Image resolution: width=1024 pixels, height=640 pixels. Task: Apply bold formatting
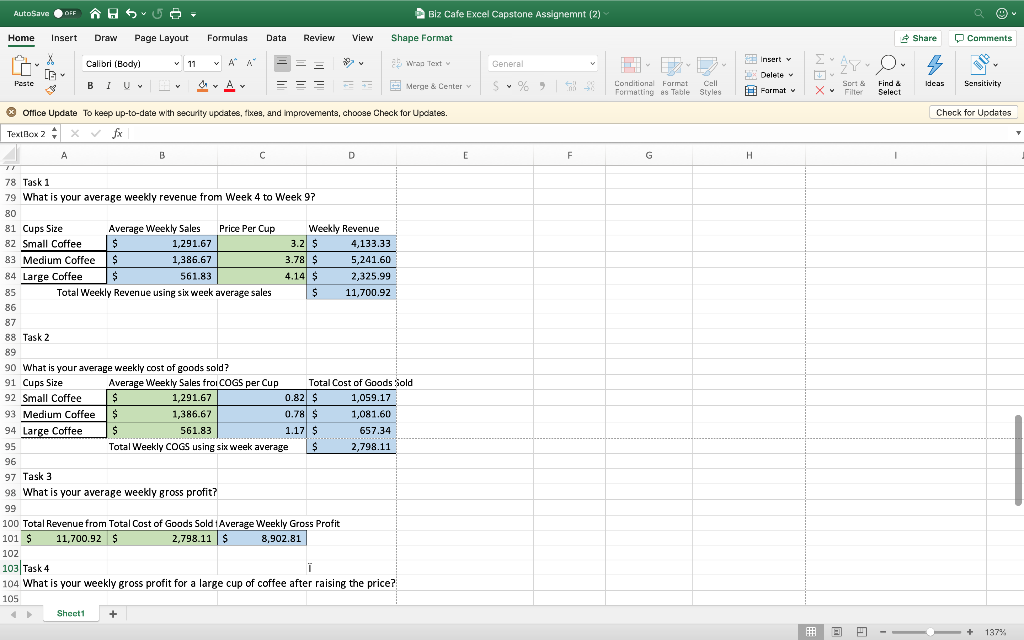tap(89, 86)
